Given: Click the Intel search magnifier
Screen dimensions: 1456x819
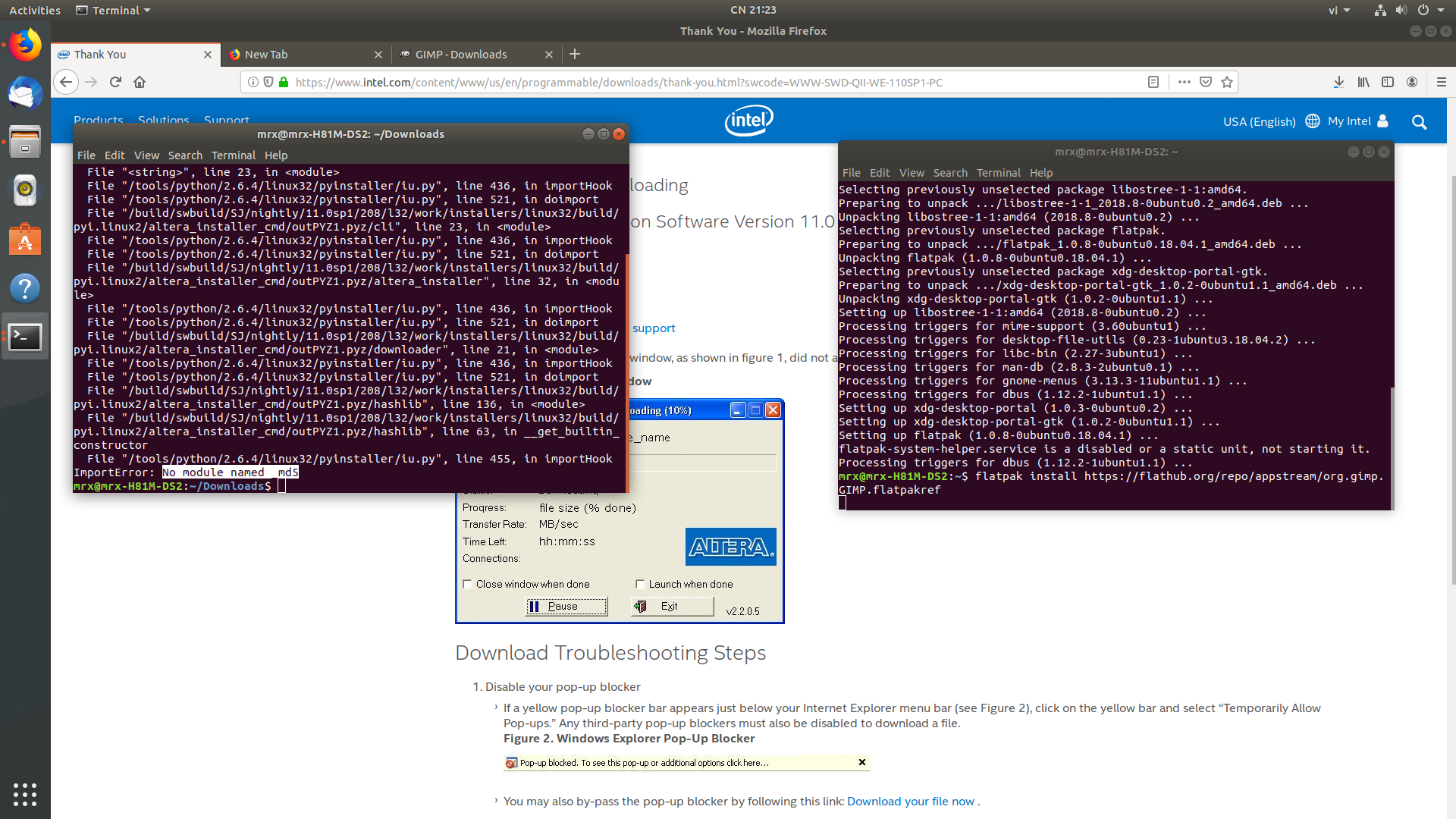Looking at the screenshot, I should click(1420, 122).
